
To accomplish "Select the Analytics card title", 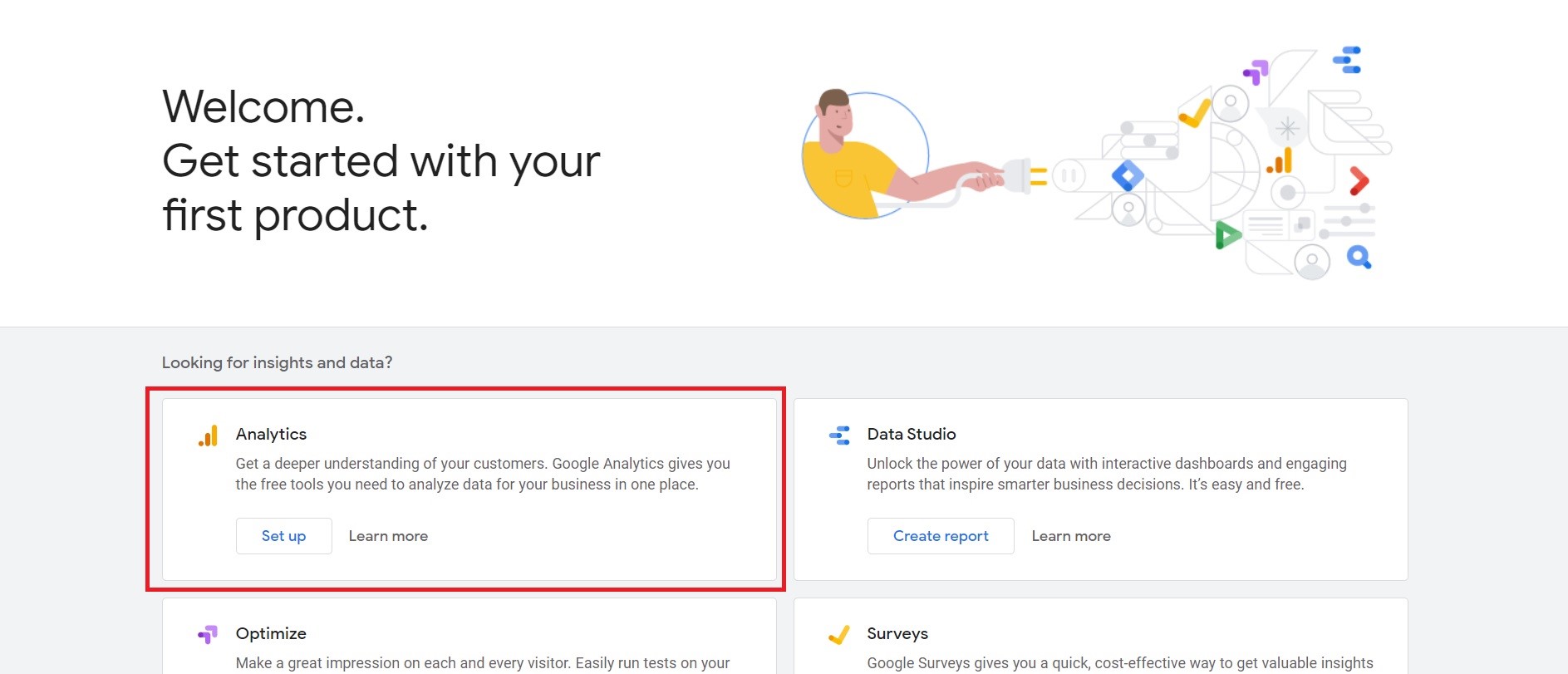I will tap(271, 434).
